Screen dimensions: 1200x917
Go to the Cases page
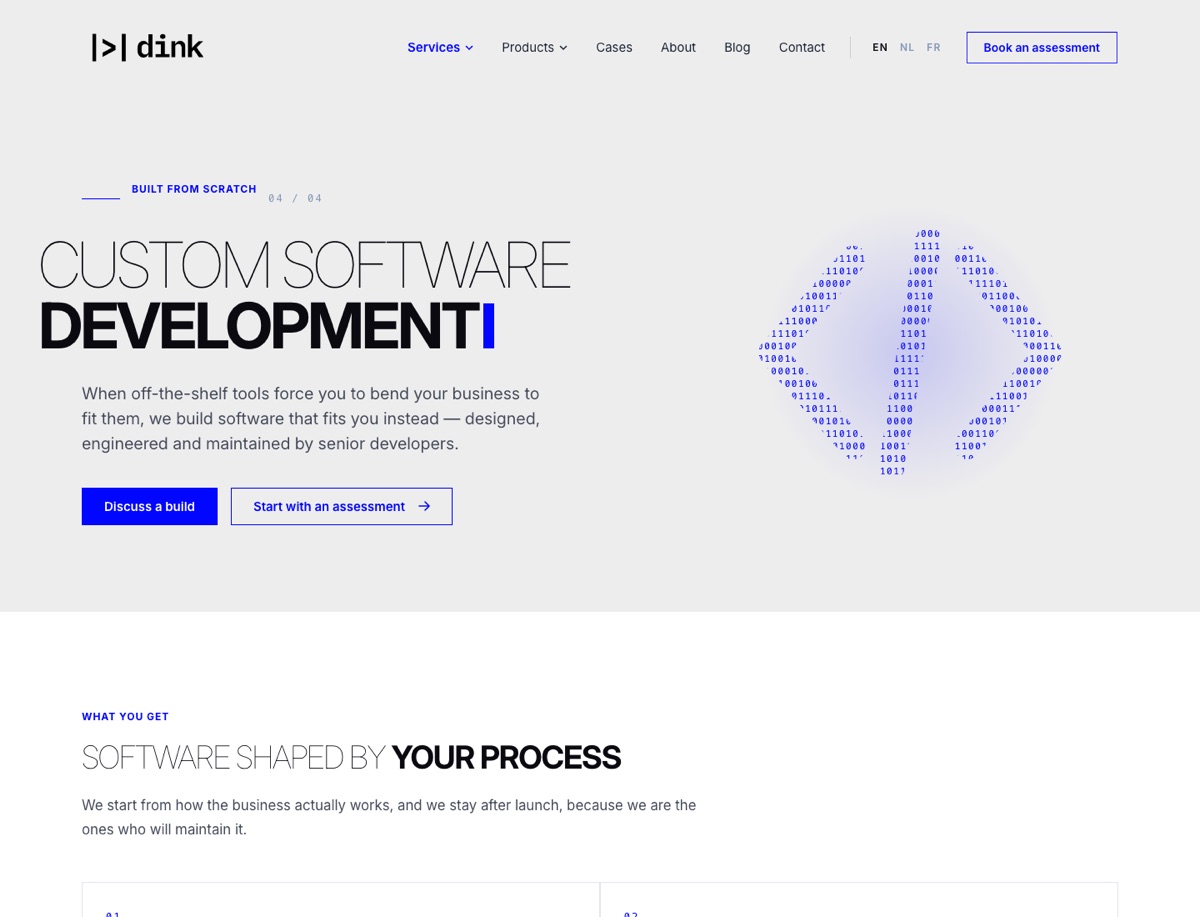pyautogui.click(x=614, y=47)
